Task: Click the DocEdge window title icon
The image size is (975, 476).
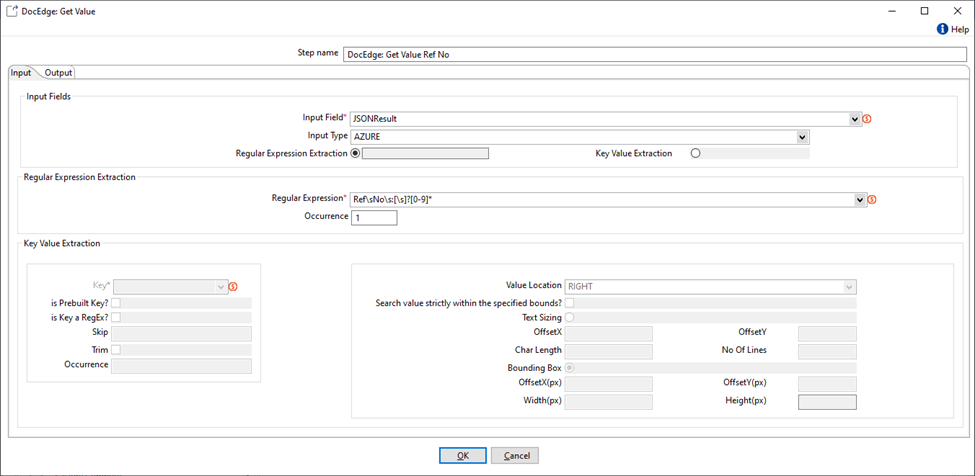Action: pyautogui.click(x=10, y=10)
